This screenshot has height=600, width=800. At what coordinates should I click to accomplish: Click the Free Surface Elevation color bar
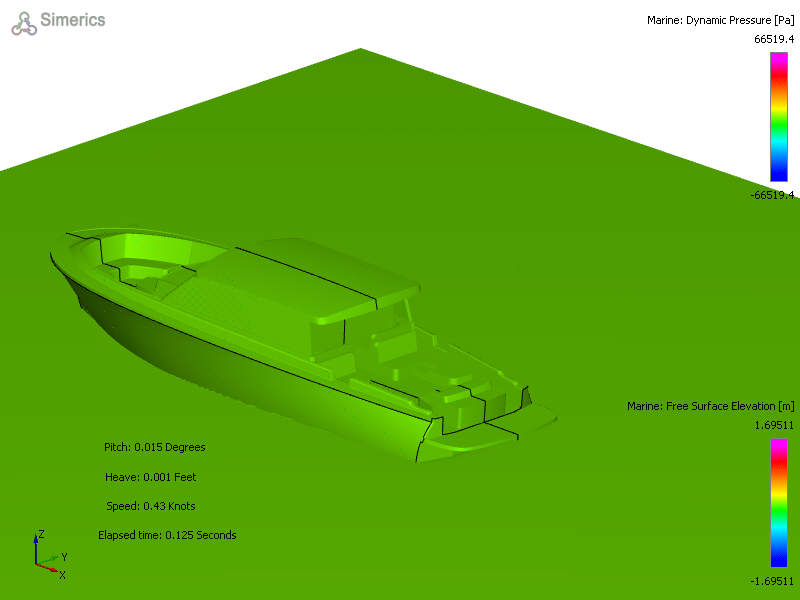779,503
